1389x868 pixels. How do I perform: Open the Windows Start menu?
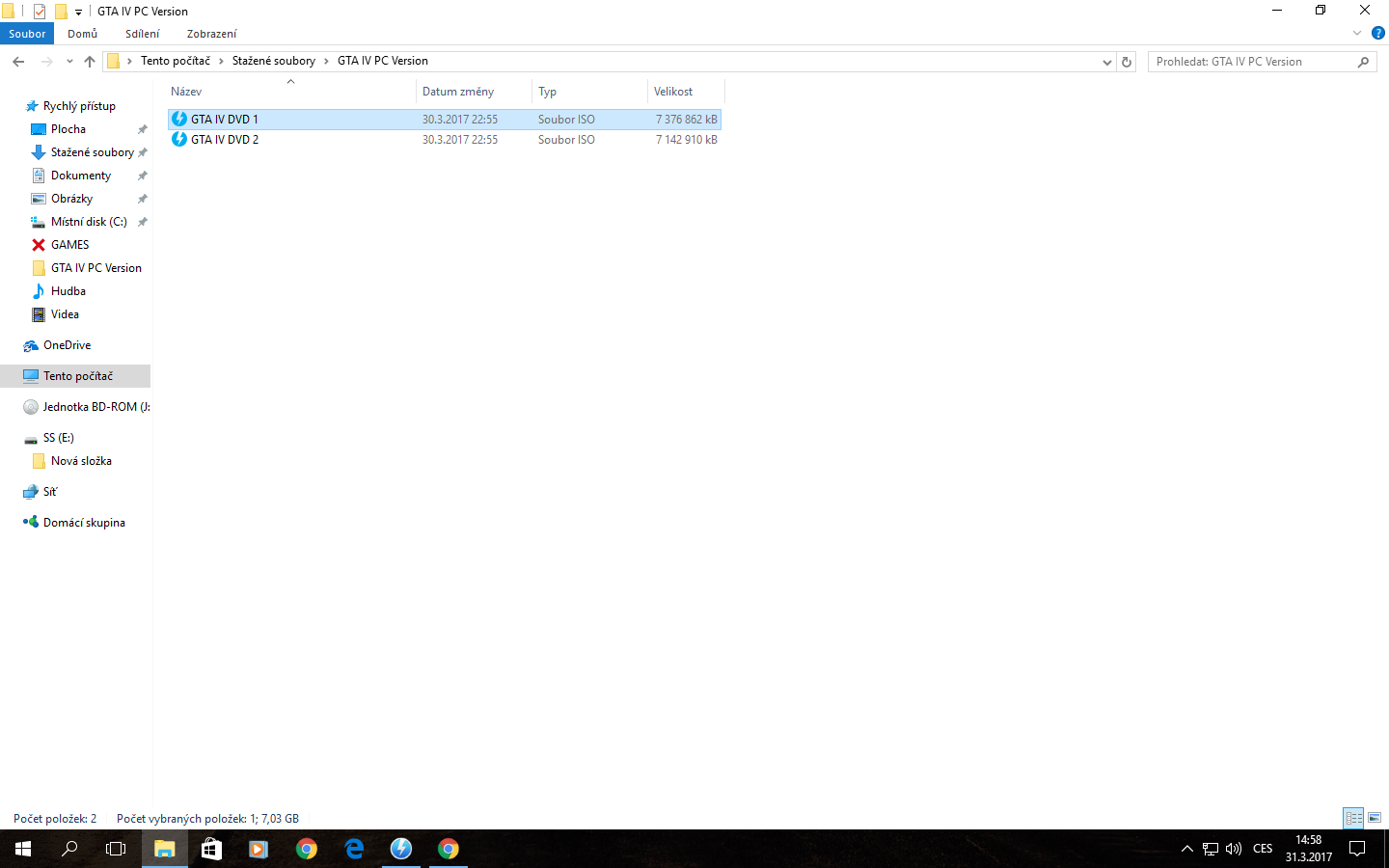tap(23, 849)
